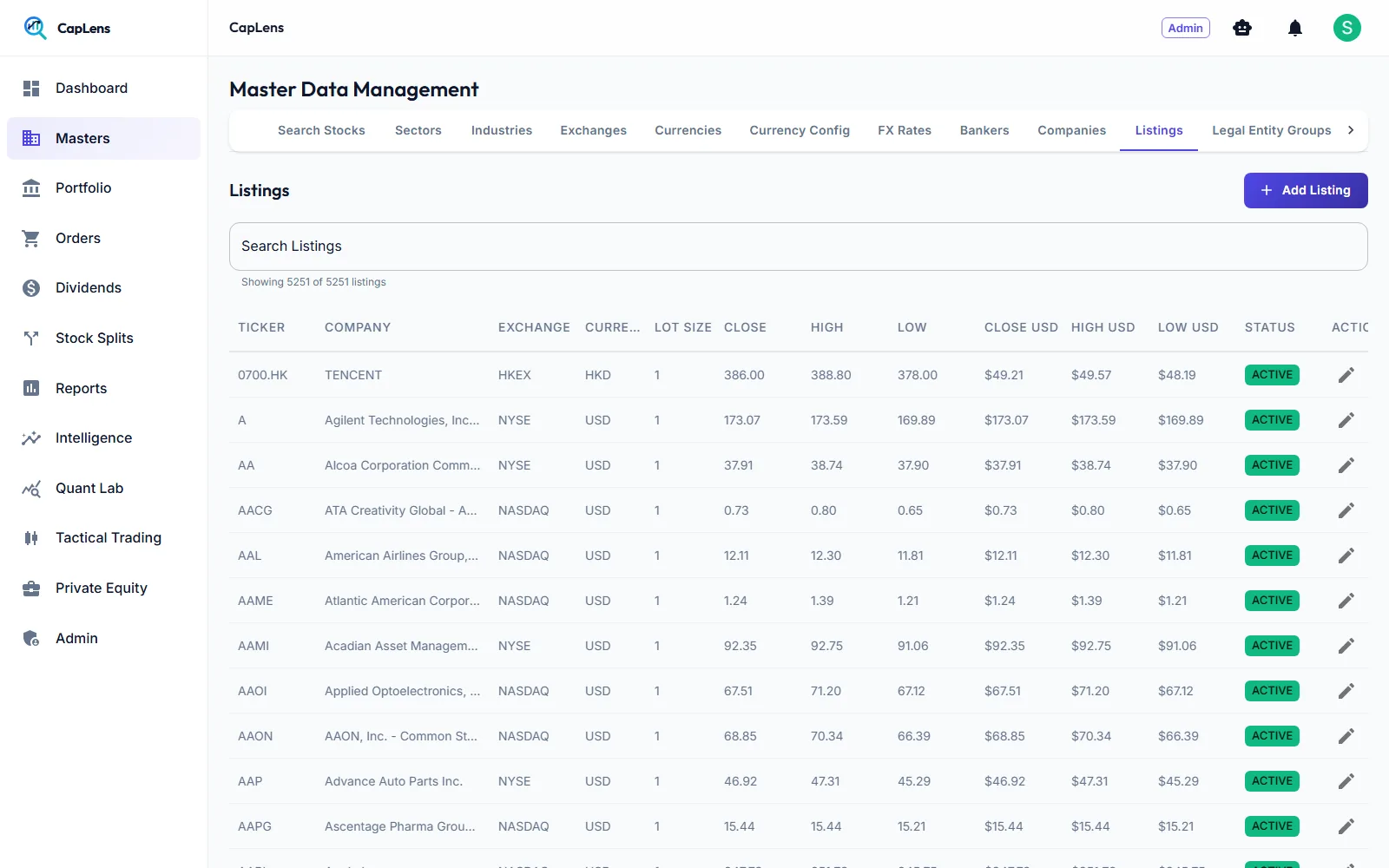Click the Tactical Trading candlestick icon
The image size is (1389, 868).
pos(31,538)
